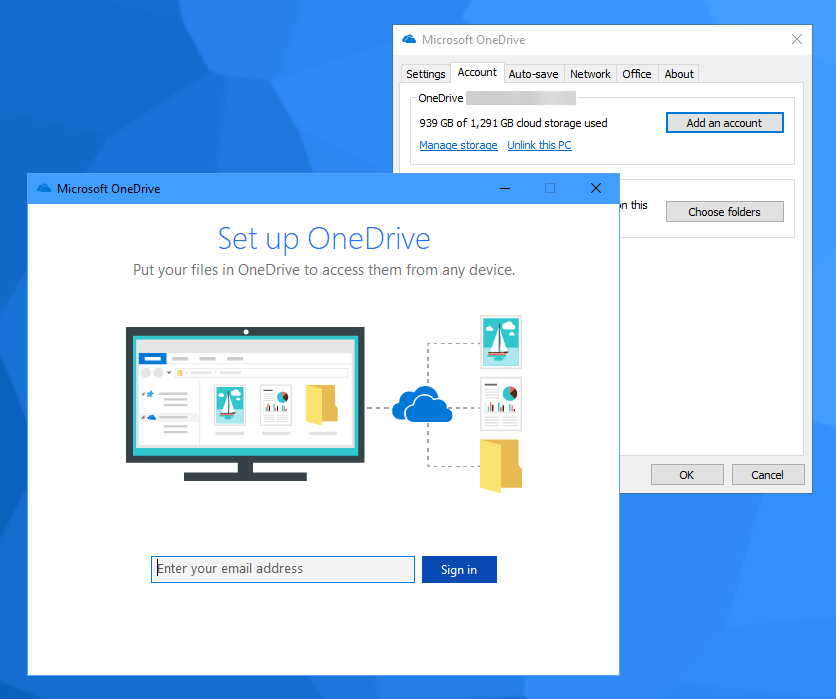Click the sailboat picture beside the cloud
Screen dimensions: 836x699
point(501,342)
